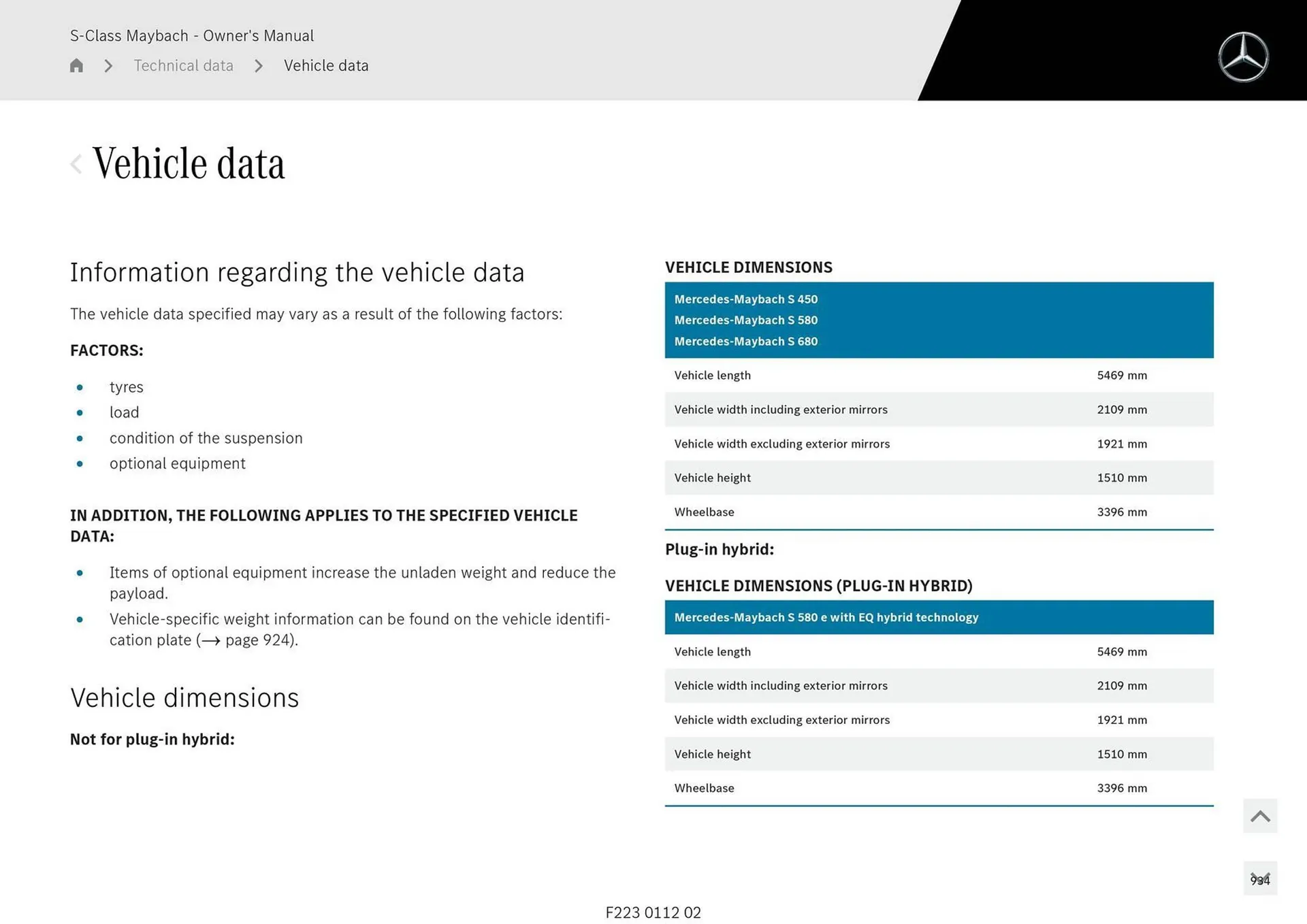Toggle the Mercedes-Maybach S 450 header row
Viewport: 1307px width, 924px height.
coord(746,299)
